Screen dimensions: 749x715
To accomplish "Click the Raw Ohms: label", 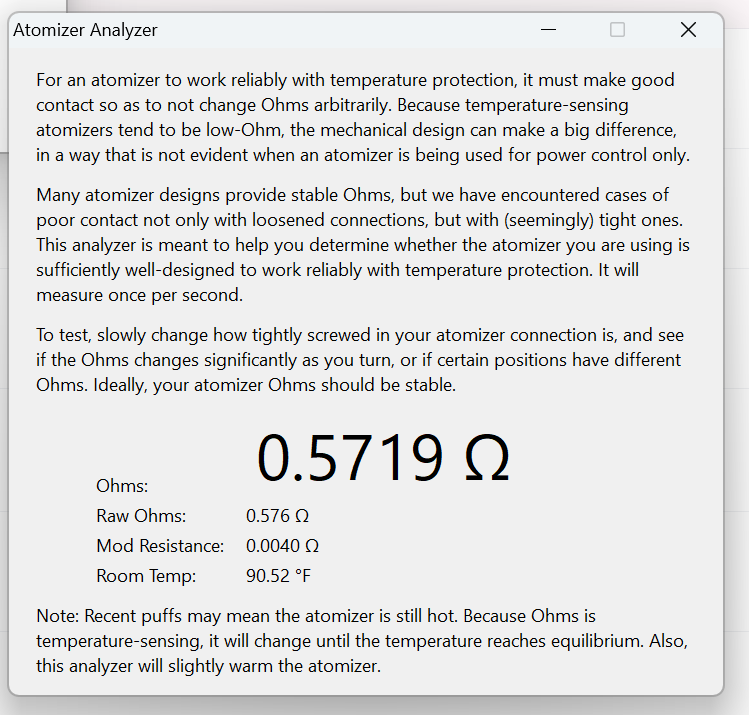I will click(x=141, y=516).
